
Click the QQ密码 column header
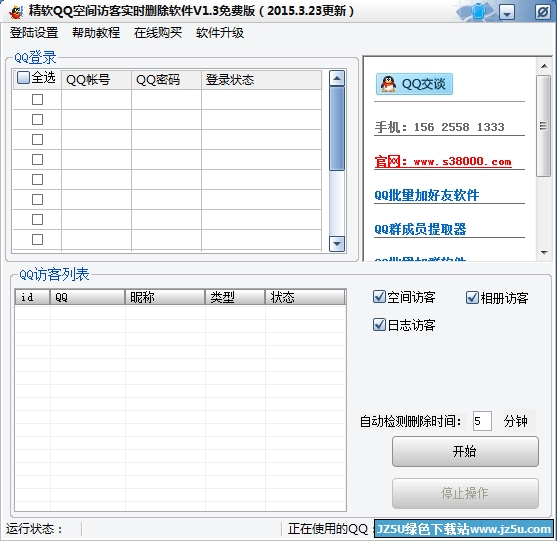click(166, 80)
